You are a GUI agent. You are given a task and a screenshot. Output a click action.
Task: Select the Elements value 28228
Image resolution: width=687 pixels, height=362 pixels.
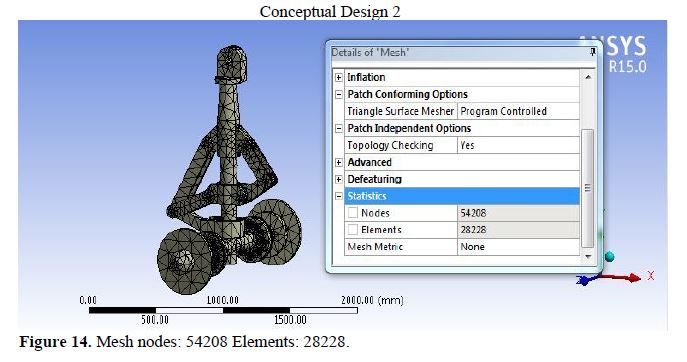[518, 230]
